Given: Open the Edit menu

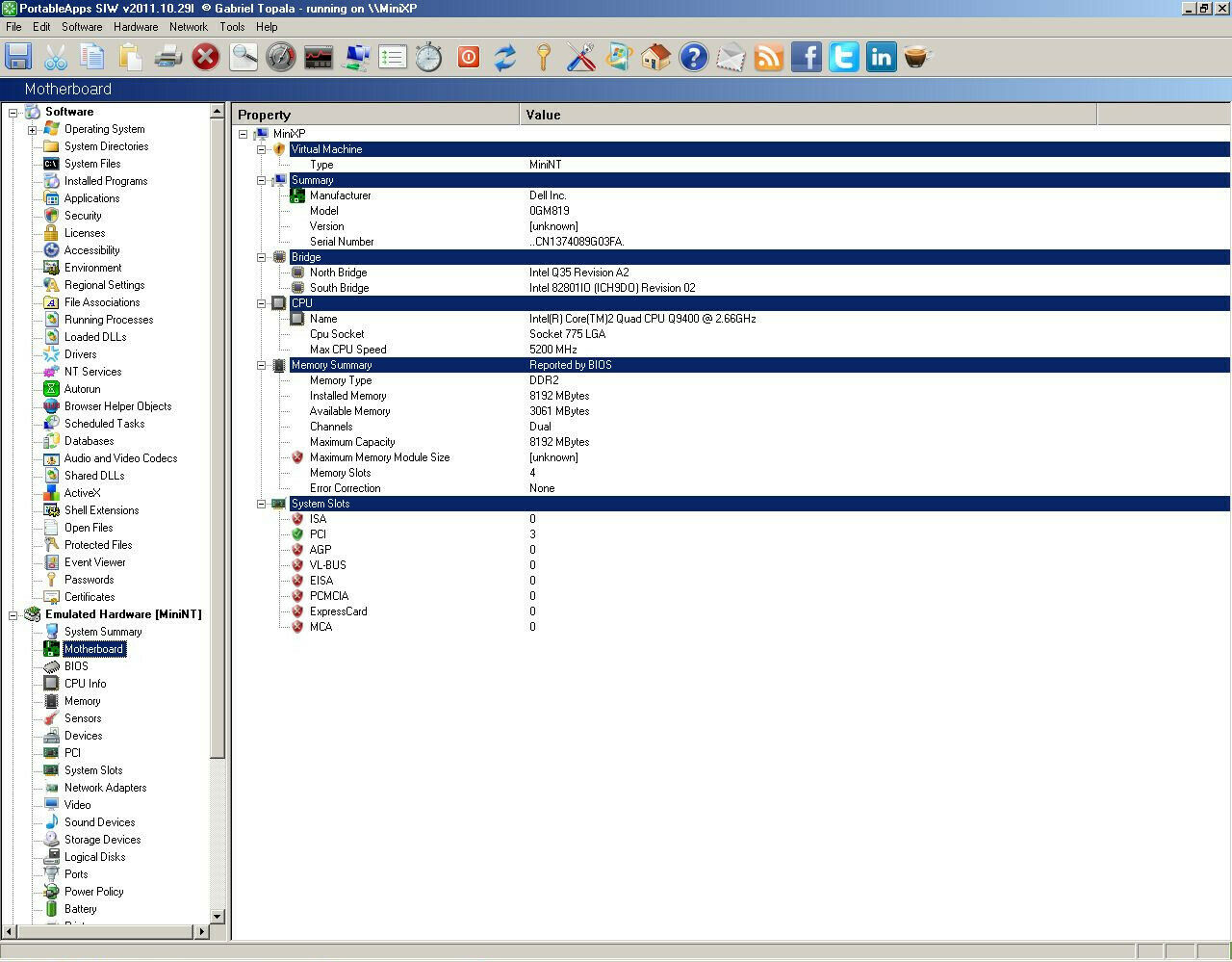Looking at the screenshot, I should pyautogui.click(x=41, y=27).
